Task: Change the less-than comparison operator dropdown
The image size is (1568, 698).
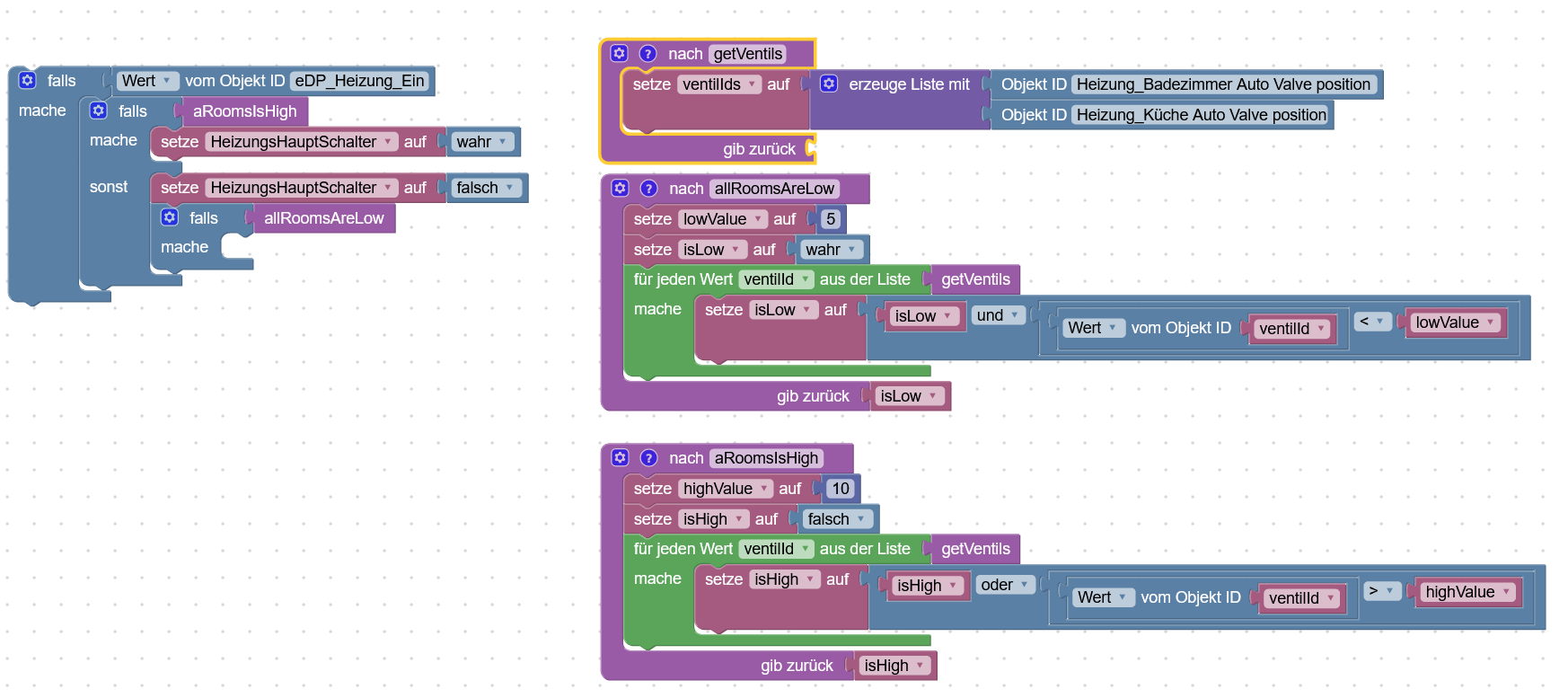Action: point(1372,321)
